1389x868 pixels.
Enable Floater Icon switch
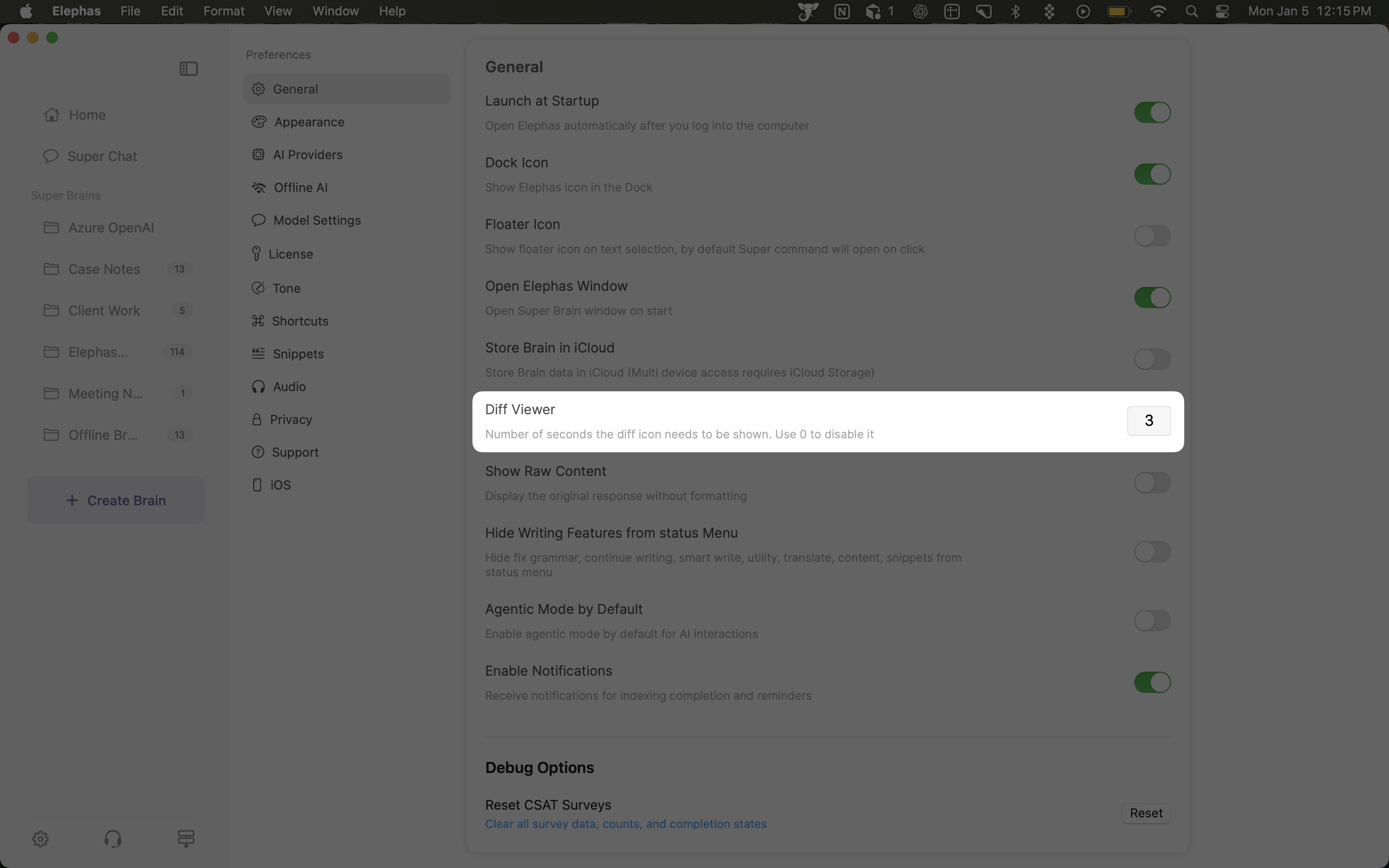[x=1152, y=236]
